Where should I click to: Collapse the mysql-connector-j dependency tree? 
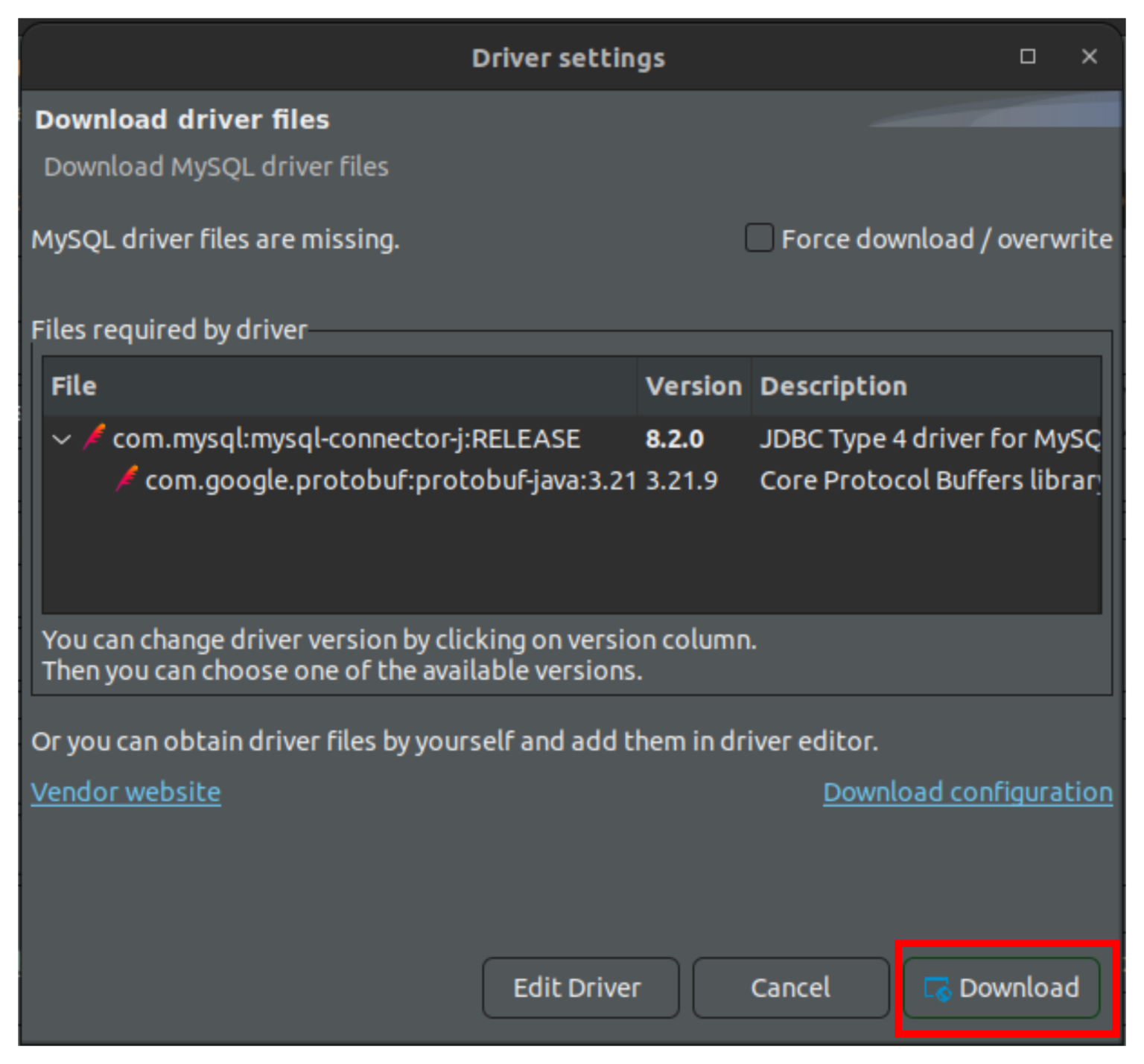click(62, 439)
